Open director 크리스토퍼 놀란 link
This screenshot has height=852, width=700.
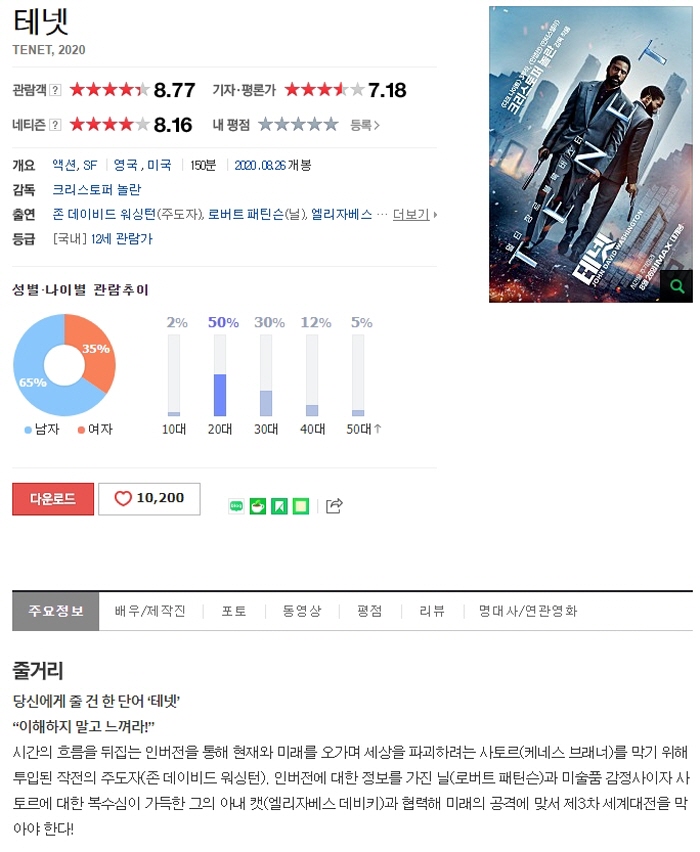[97, 190]
